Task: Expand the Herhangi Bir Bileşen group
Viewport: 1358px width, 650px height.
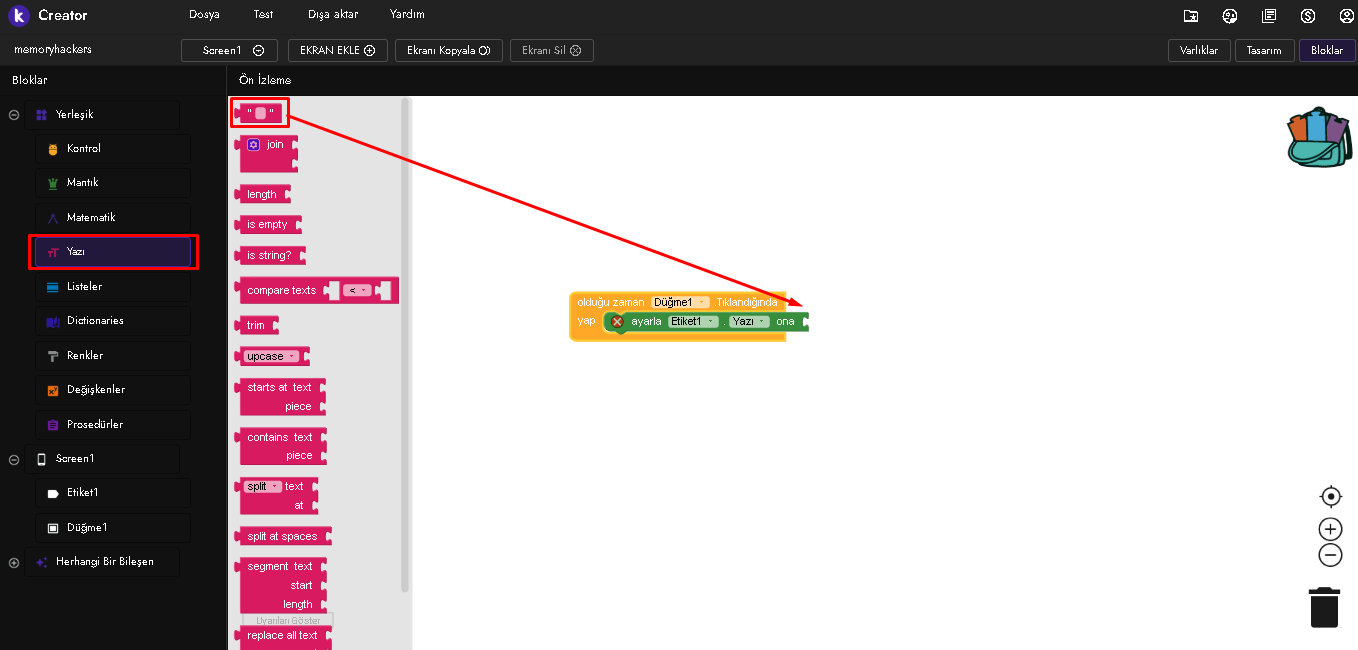Action: (14, 562)
